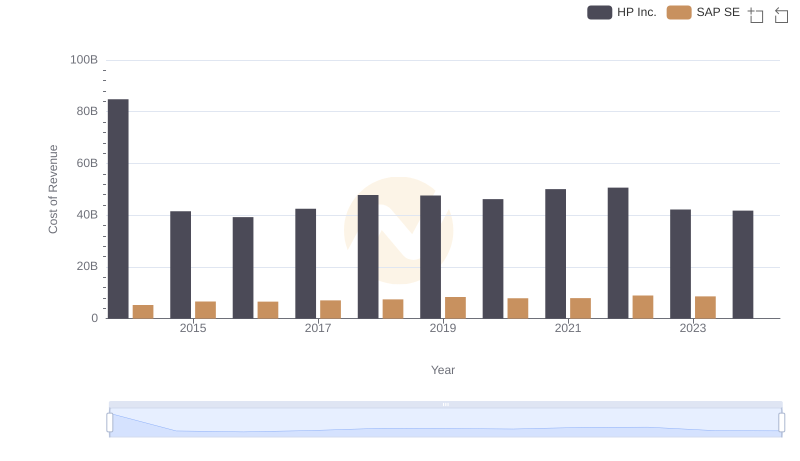Click the 2021 x-axis label
Screen dimensions: 800x461
[568, 328]
